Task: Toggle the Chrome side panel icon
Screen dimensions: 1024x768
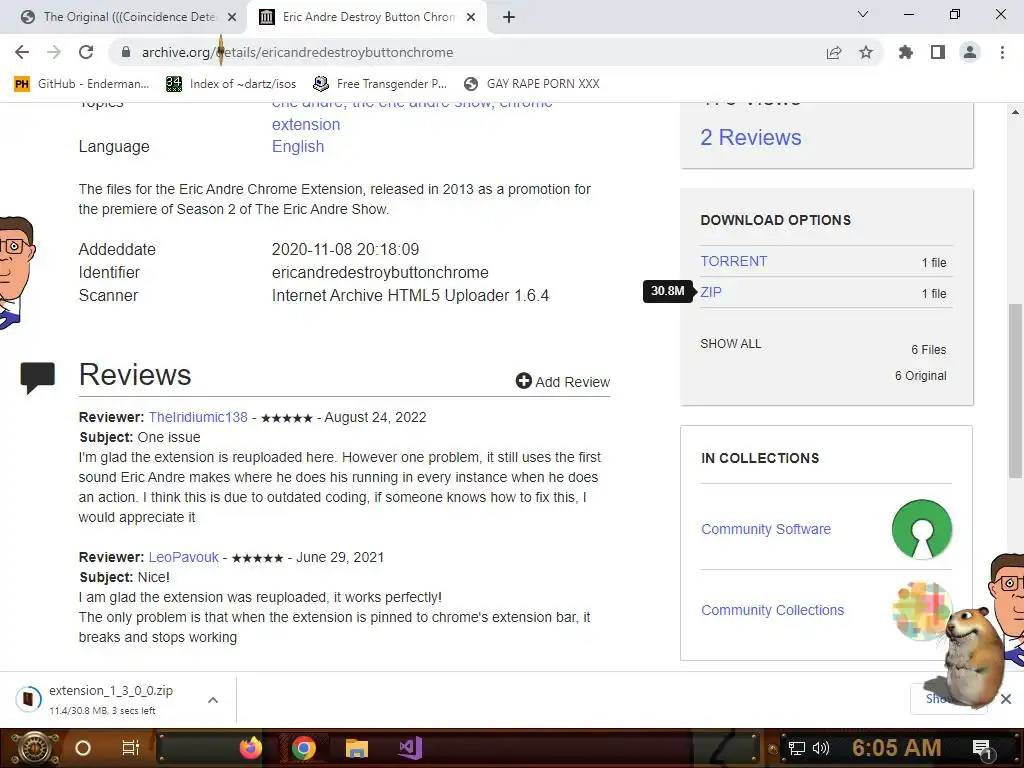Action: click(x=938, y=52)
